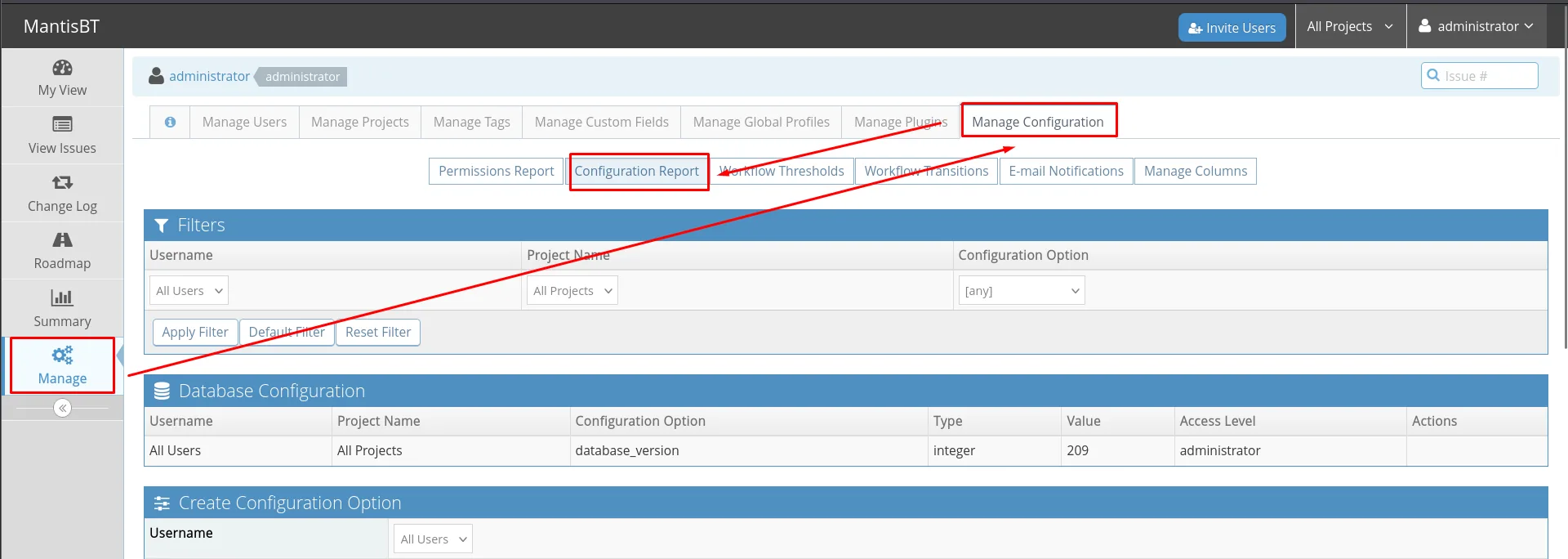Expand Username dropdown in Create Configuration Option
This screenshot has width=1568, height=559.
point(433,539)
